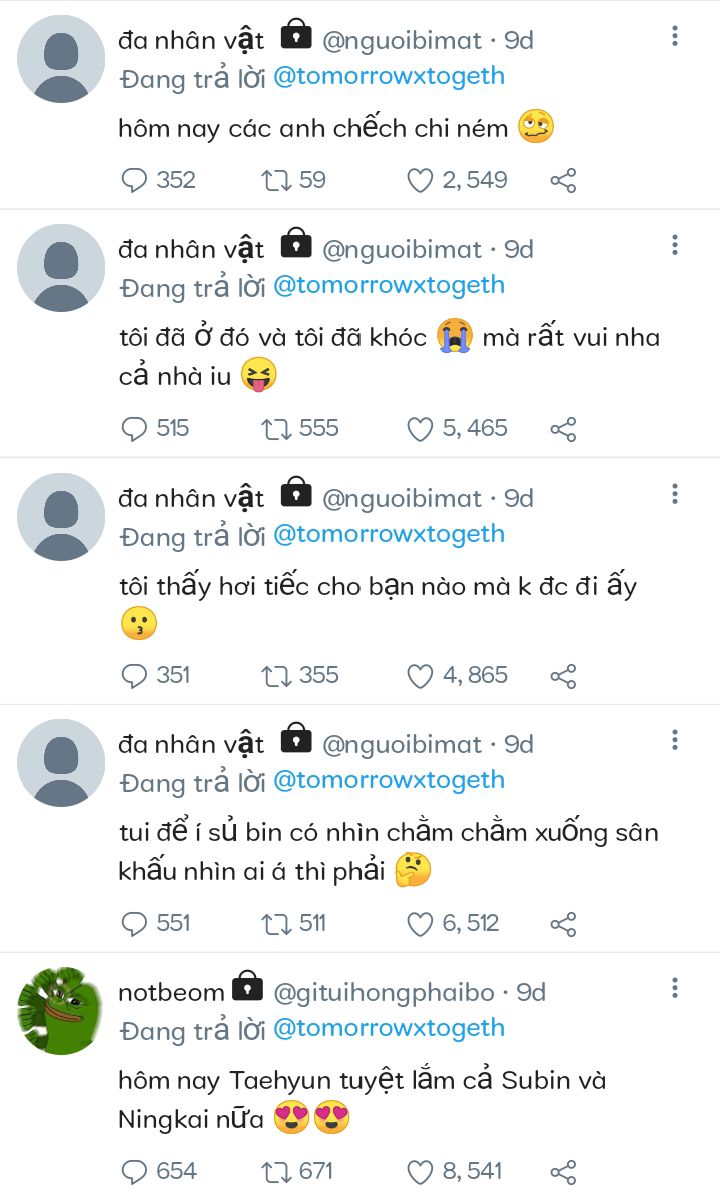Like the tweet with 2,549 likes
Image resolution: width=720 pixels, height=1194 pixels.
coord(420,180)
